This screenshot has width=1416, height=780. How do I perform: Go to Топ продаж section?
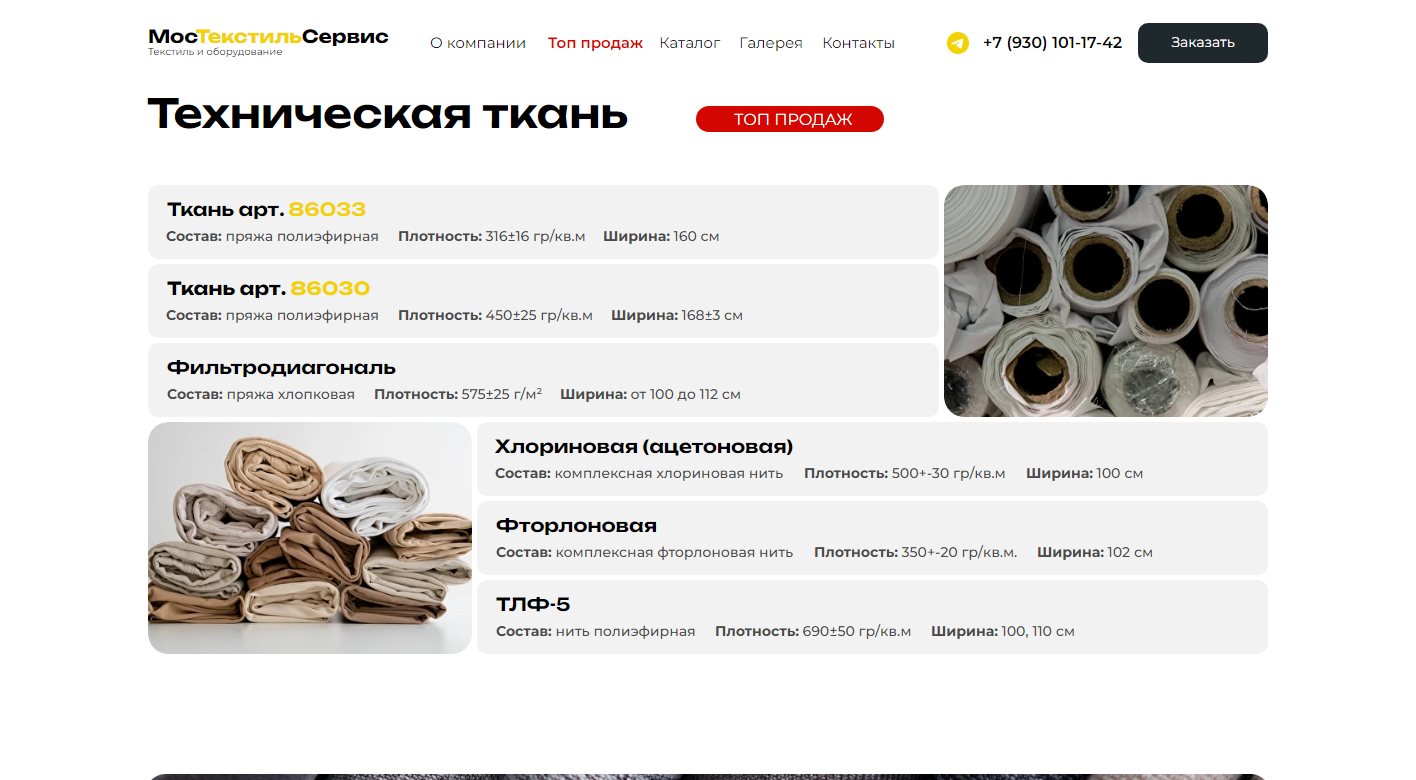[595, 43]
